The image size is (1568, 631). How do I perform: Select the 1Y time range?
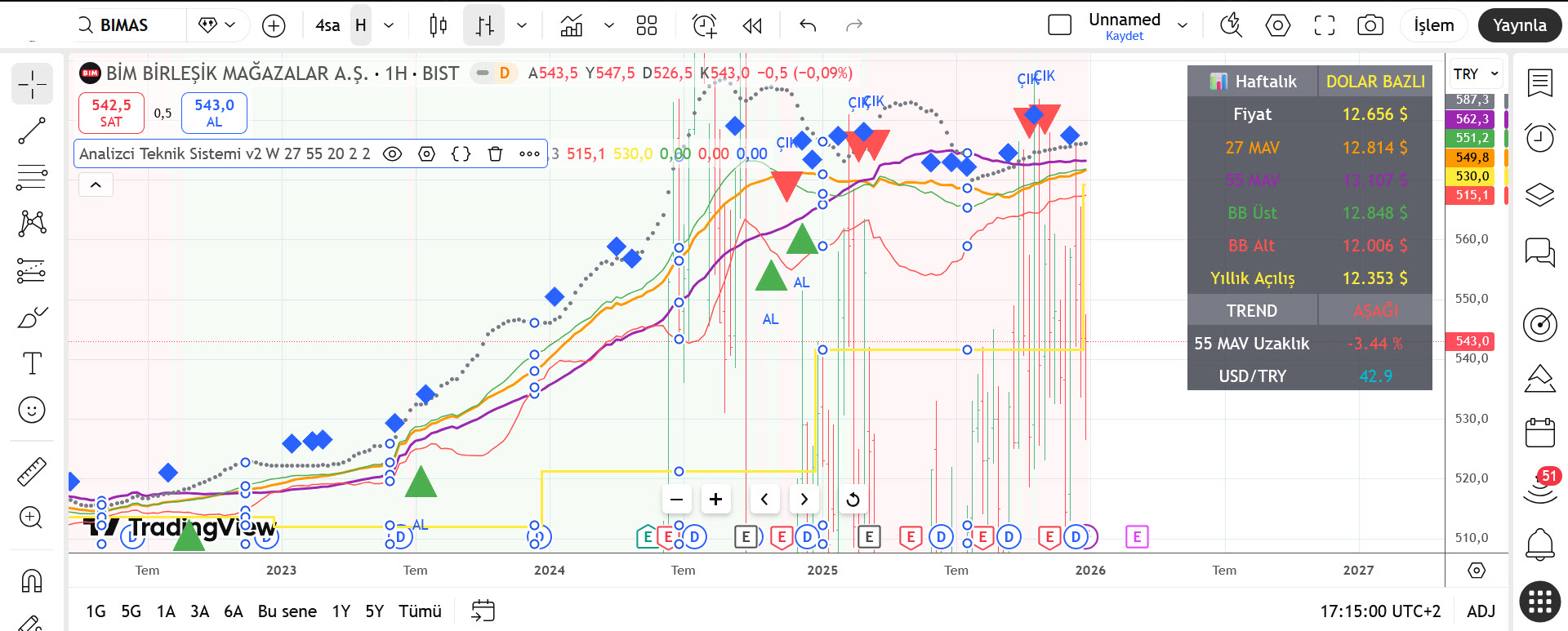(x=341, y=611)
